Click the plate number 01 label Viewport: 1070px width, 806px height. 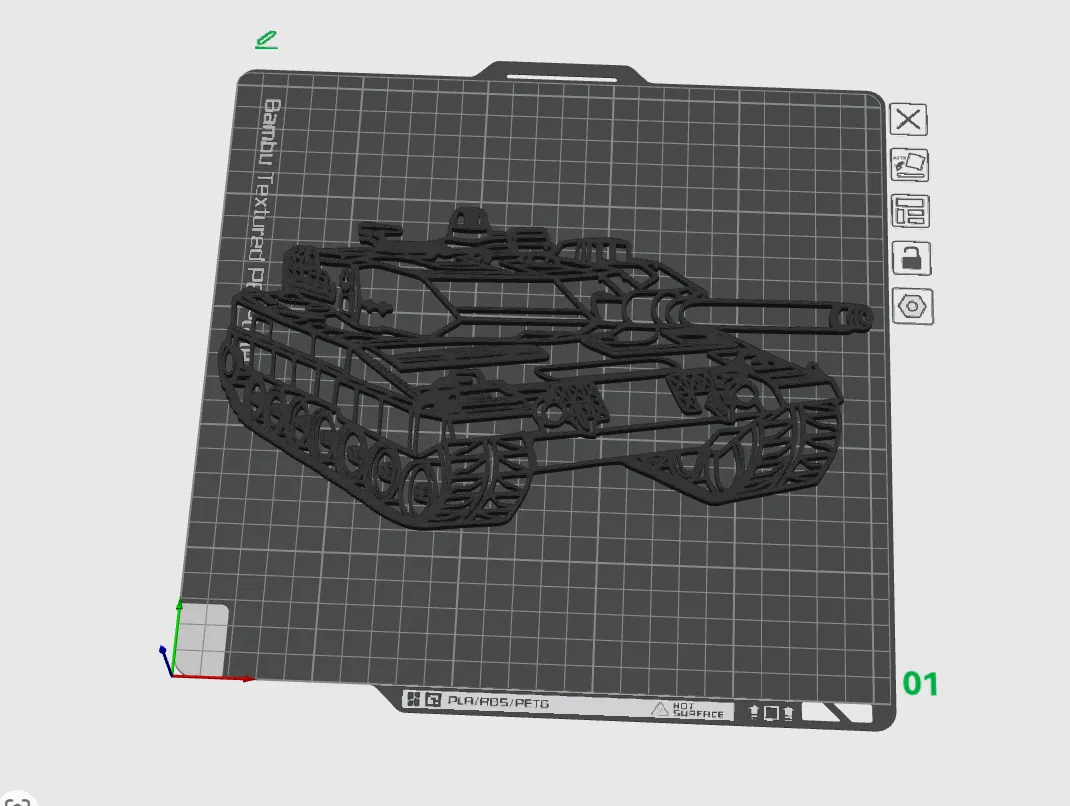[x=921, y=684]
